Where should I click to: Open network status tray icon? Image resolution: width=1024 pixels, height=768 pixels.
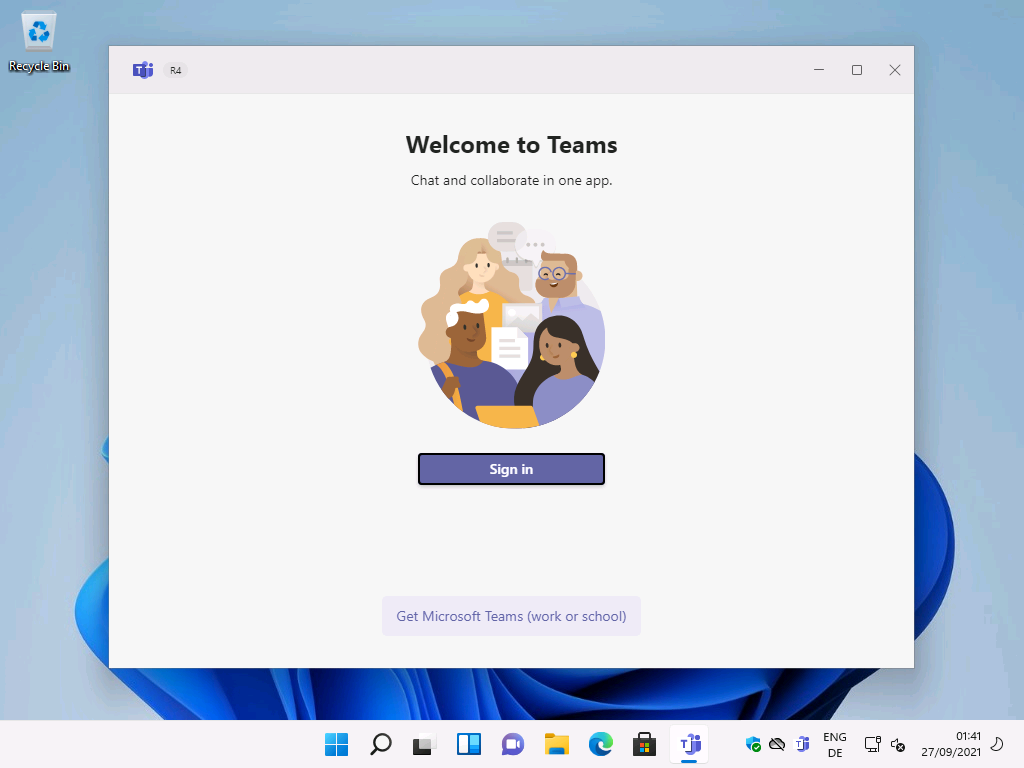872,744
